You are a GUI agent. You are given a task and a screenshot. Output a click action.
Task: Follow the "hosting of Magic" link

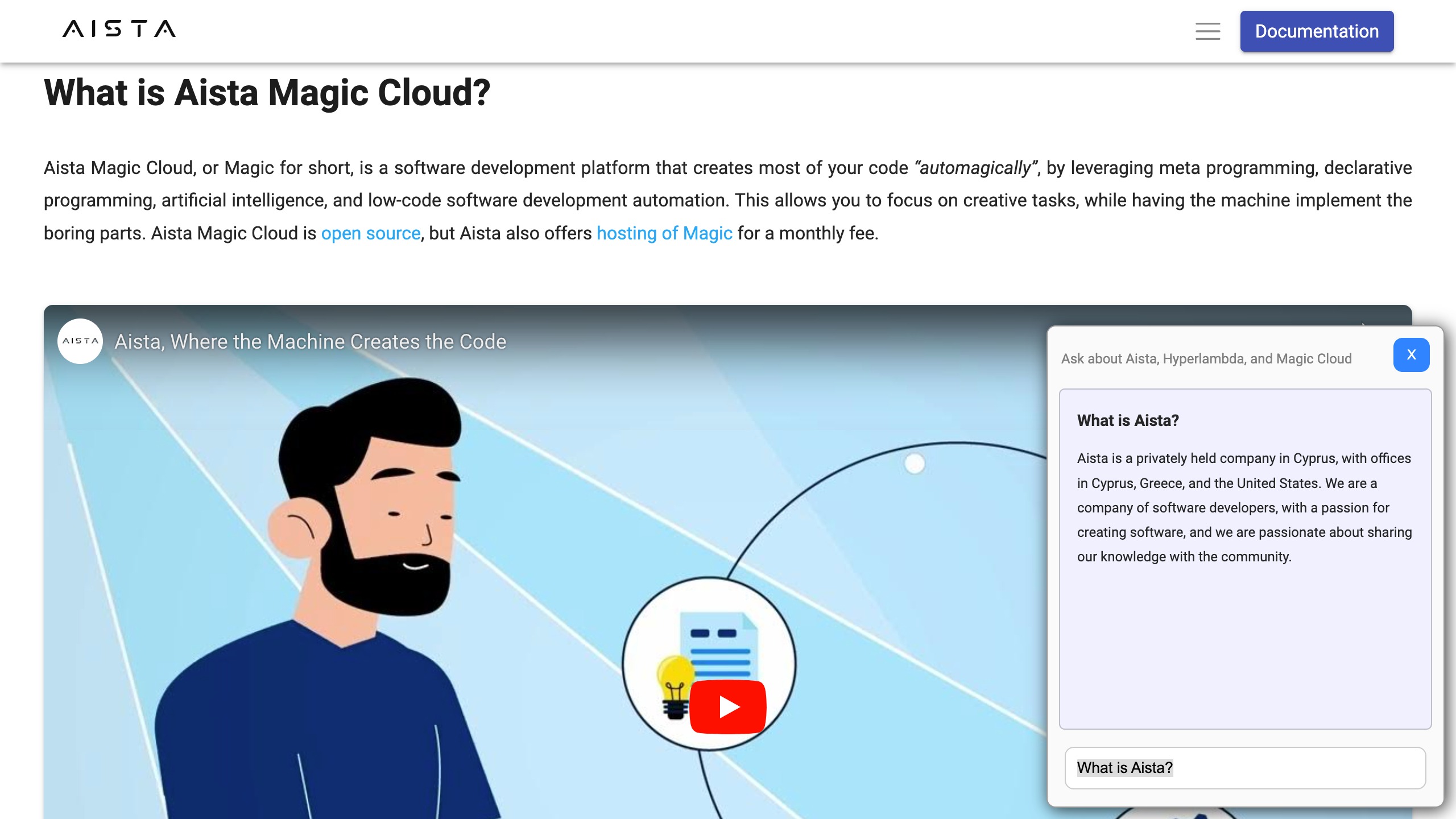tap(664, 233)
